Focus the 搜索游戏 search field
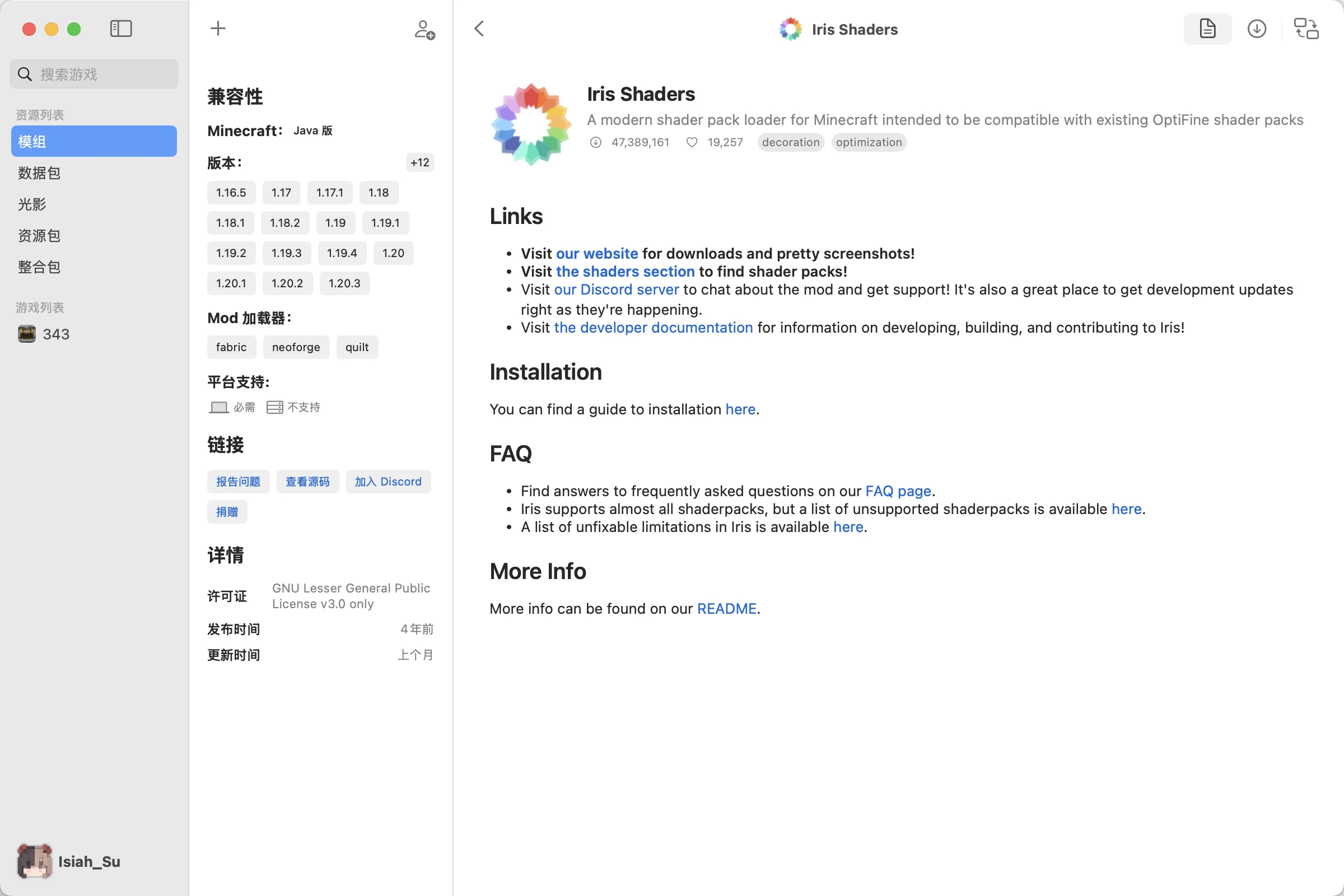The width and height of the screenshot is (1344, 896). (x=103, y=74)
